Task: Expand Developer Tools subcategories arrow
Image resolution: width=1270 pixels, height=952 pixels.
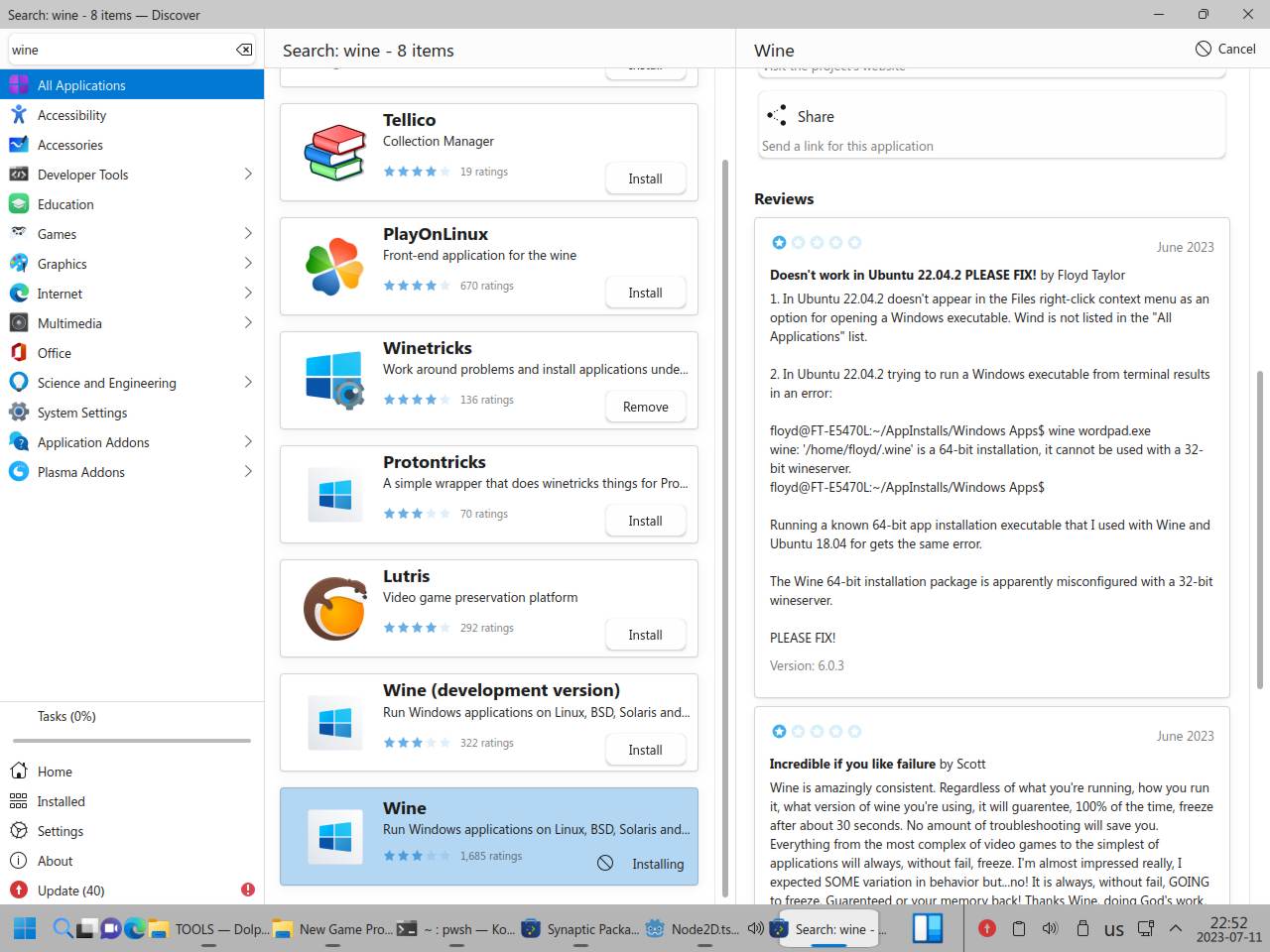Action: pos(248,175)
